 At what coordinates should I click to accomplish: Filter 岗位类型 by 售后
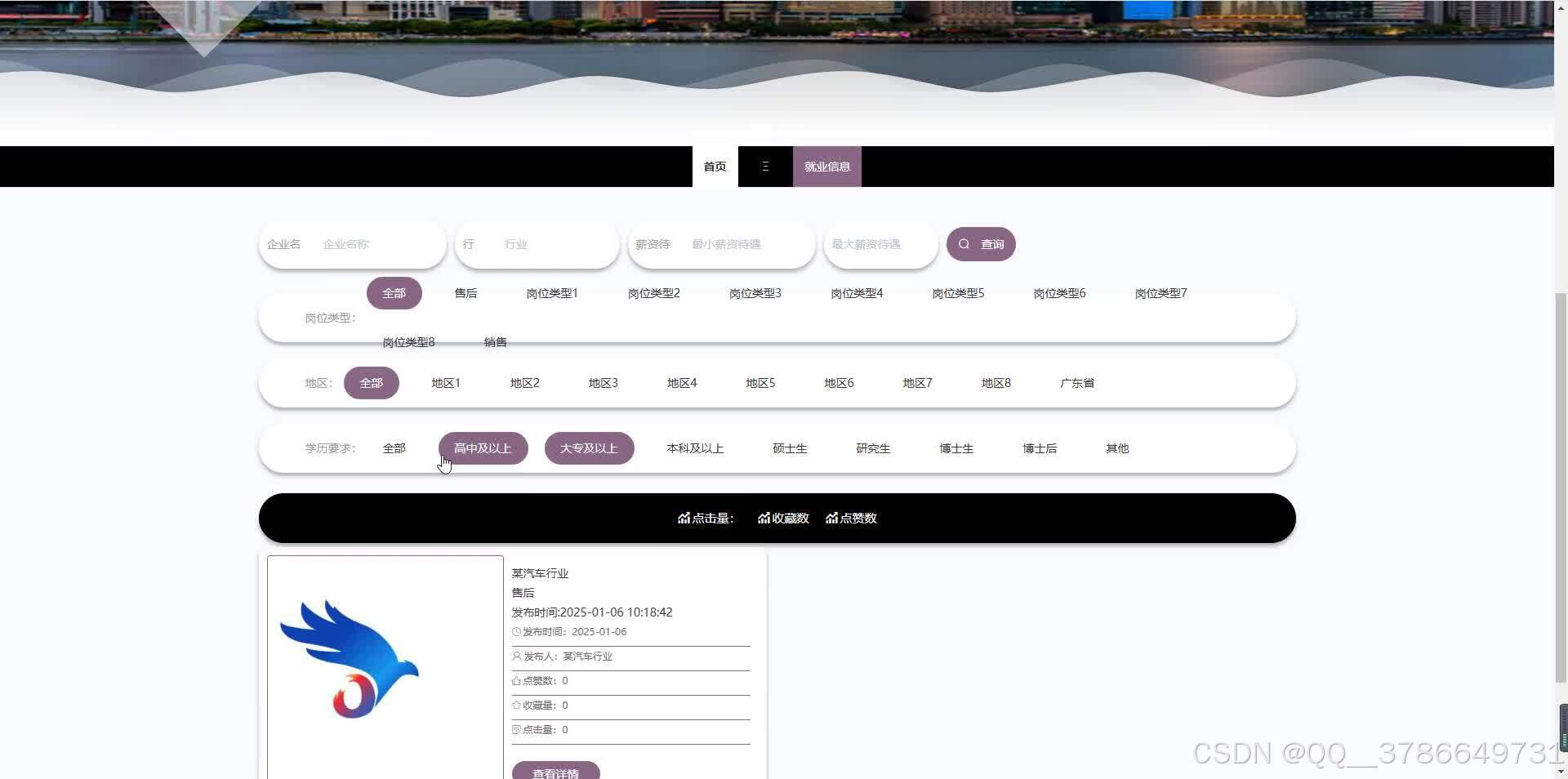pos(465,293)
